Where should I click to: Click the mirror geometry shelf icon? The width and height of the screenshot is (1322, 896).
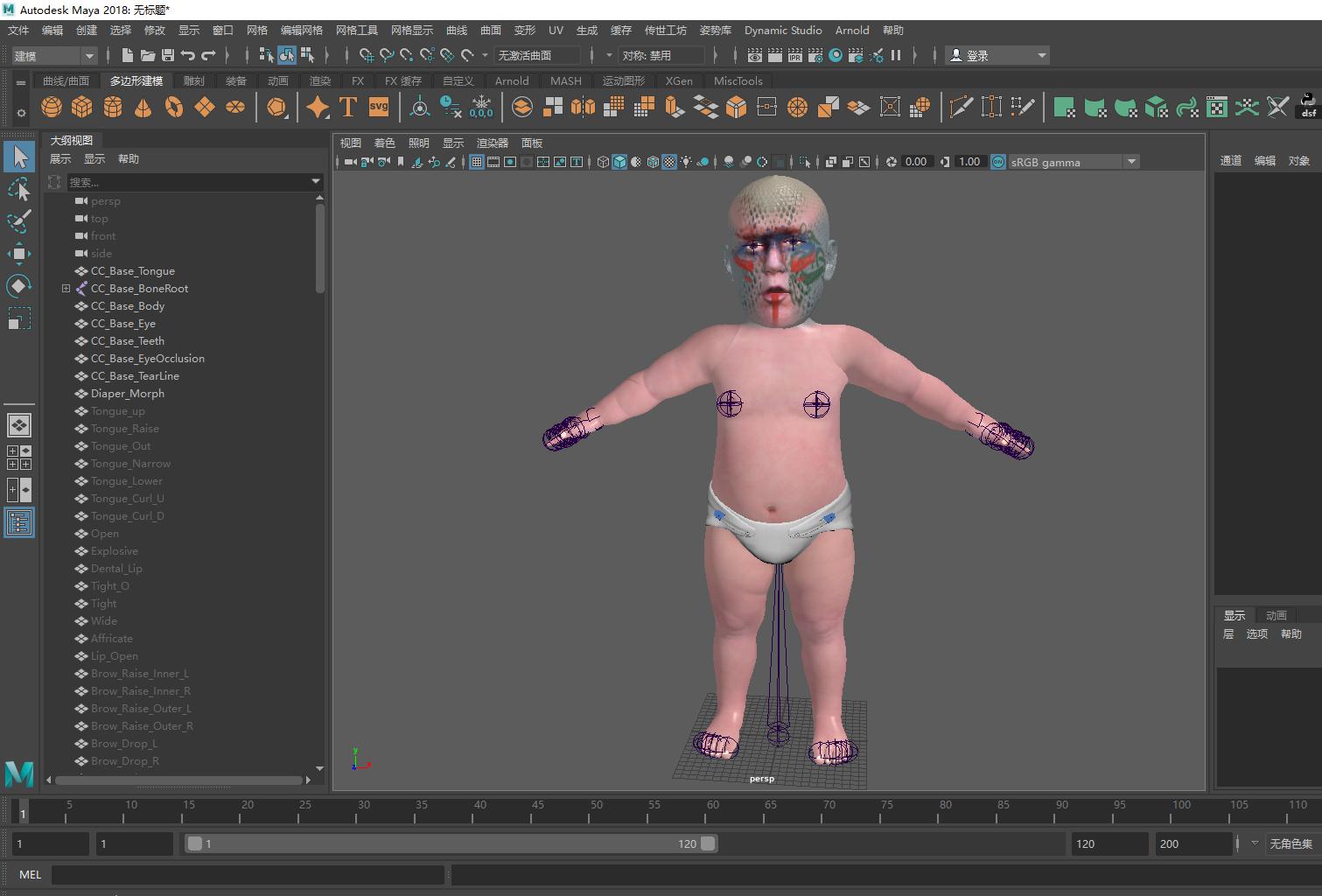tap(583, 108)
